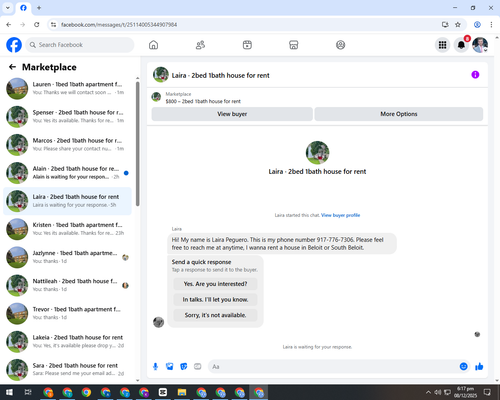
Task: Open the Friends icon in top navigation
Action: coord(200,45)
